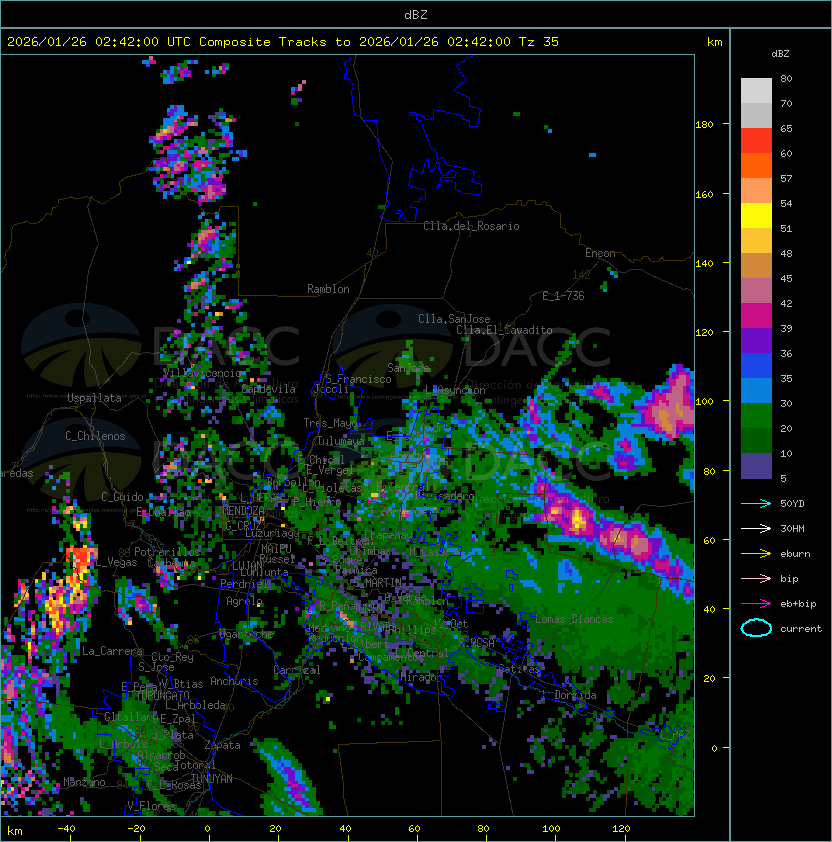832x842 pixels.
Task: Click the 'MAIPU' map label
Action: pos(276,549)
